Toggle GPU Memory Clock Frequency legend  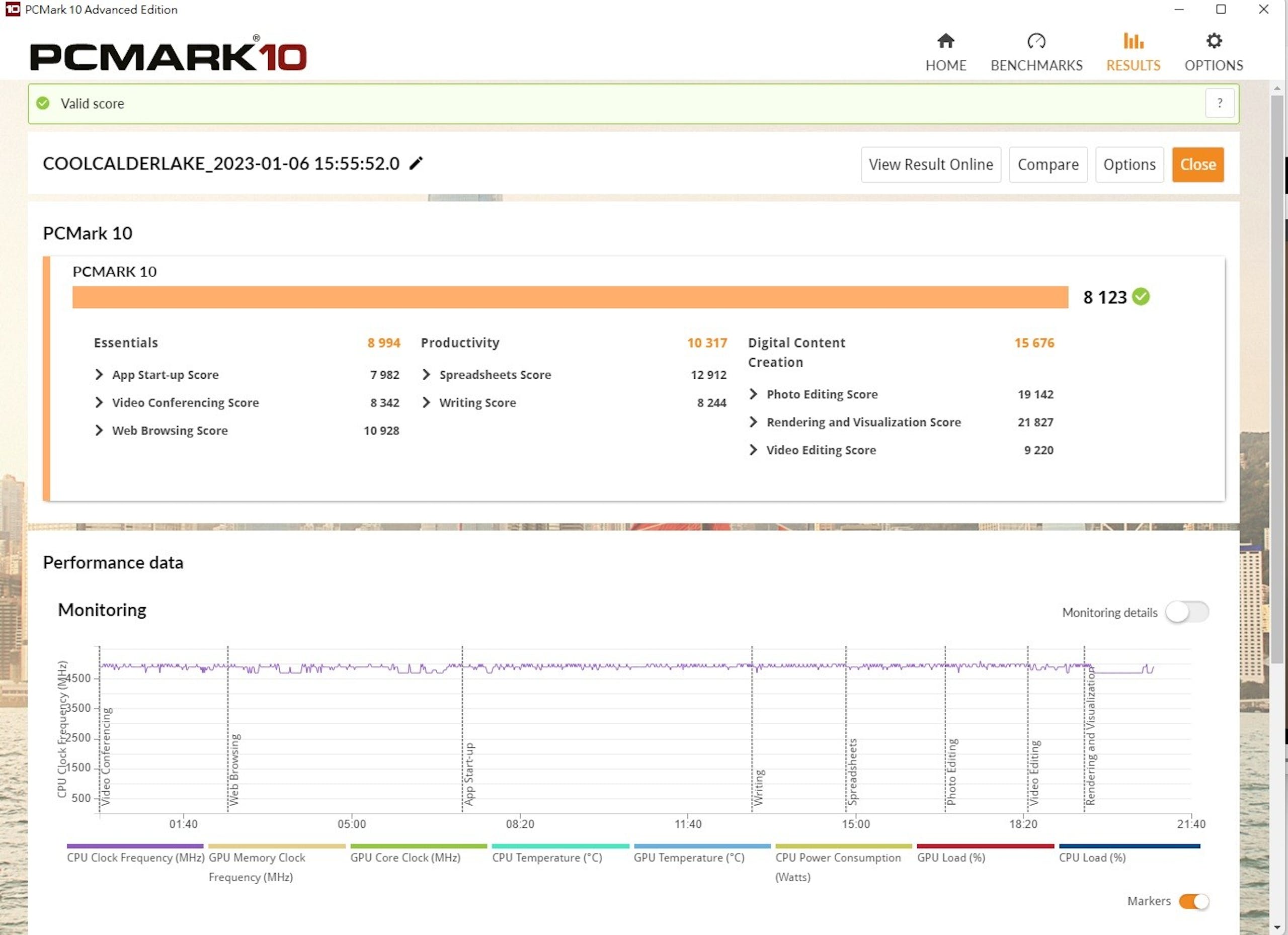tap(277, 864)
